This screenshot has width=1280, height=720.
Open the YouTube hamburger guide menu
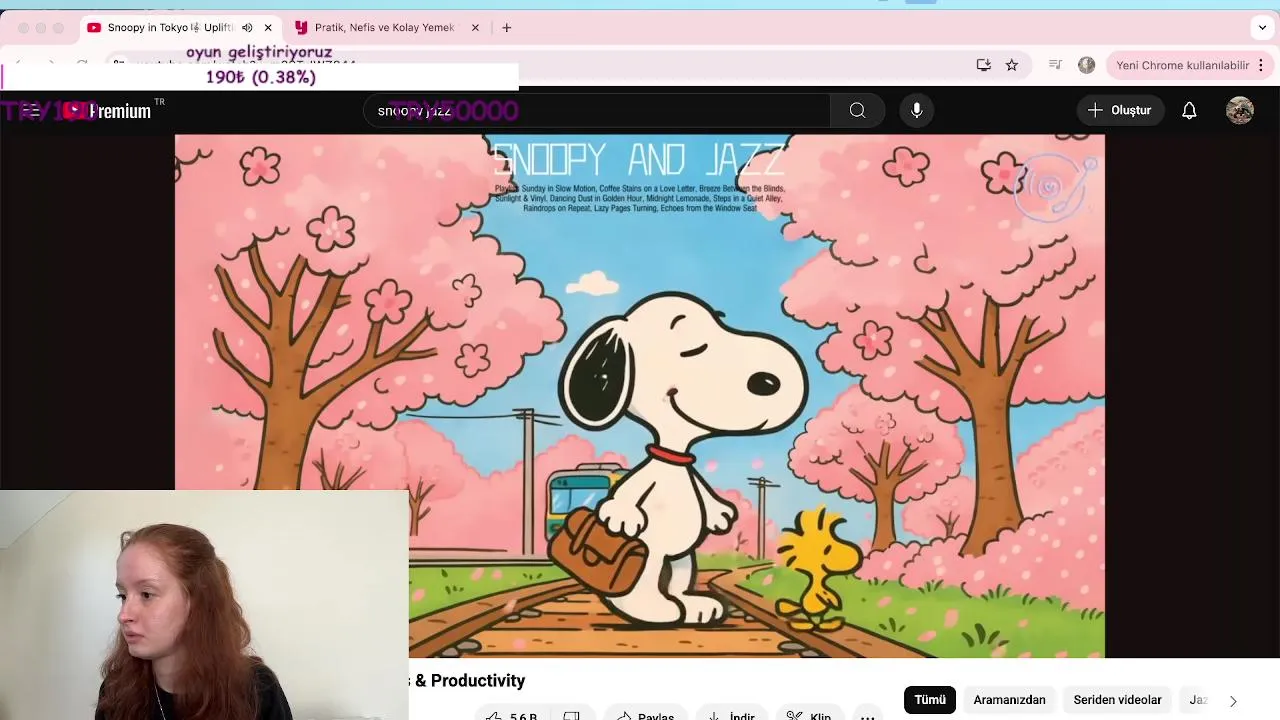32,111
